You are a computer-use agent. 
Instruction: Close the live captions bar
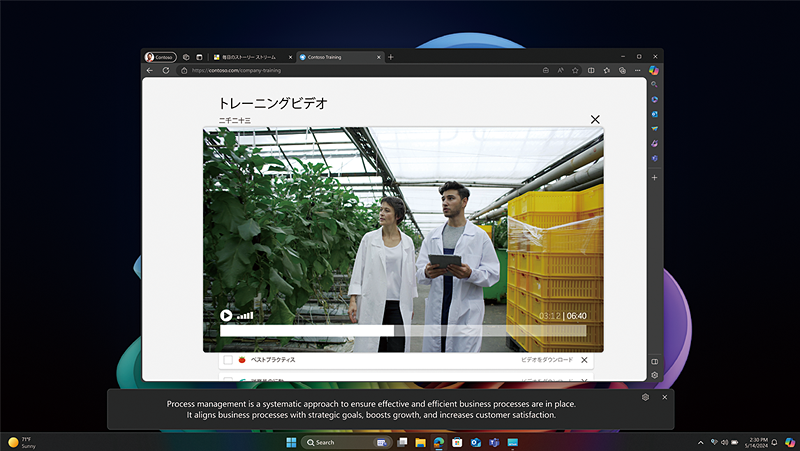click(x=664, y=397)
